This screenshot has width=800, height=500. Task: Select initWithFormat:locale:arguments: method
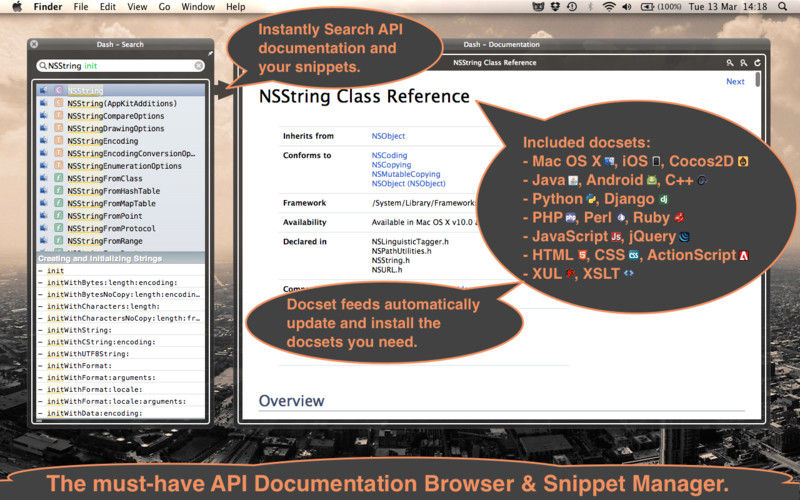(x=121, y=402)
